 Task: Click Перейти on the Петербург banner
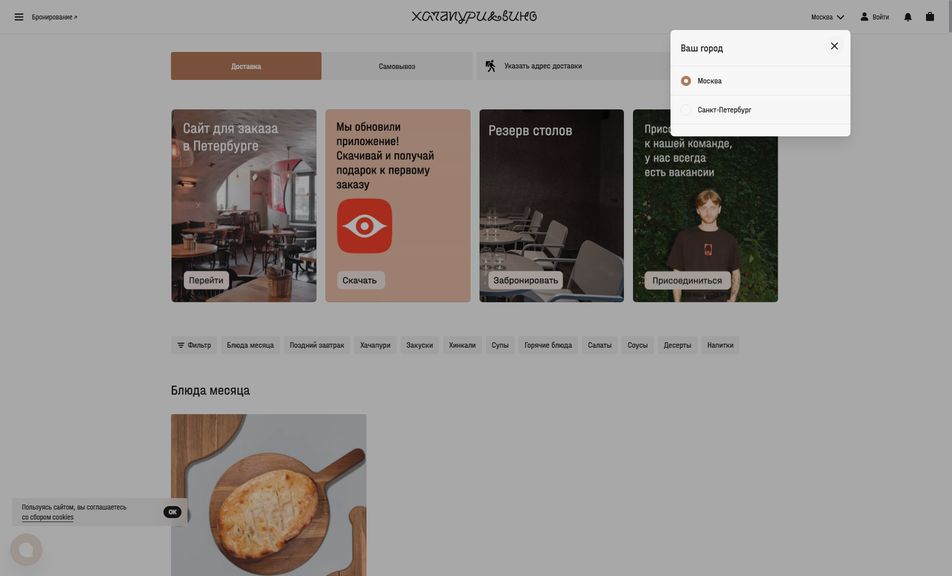point(206,280)
